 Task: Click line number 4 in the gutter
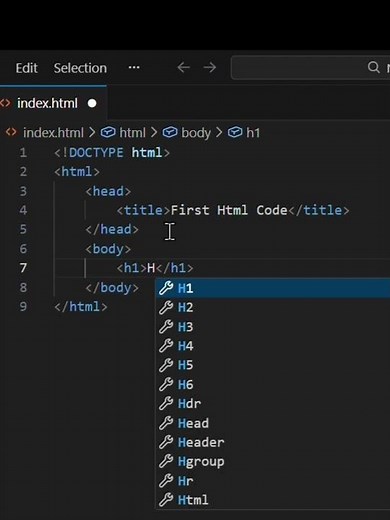tap(23, 210)
